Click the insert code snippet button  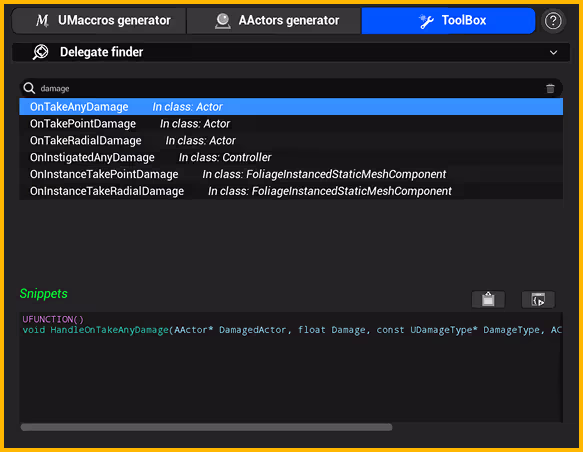coord(538,299)
